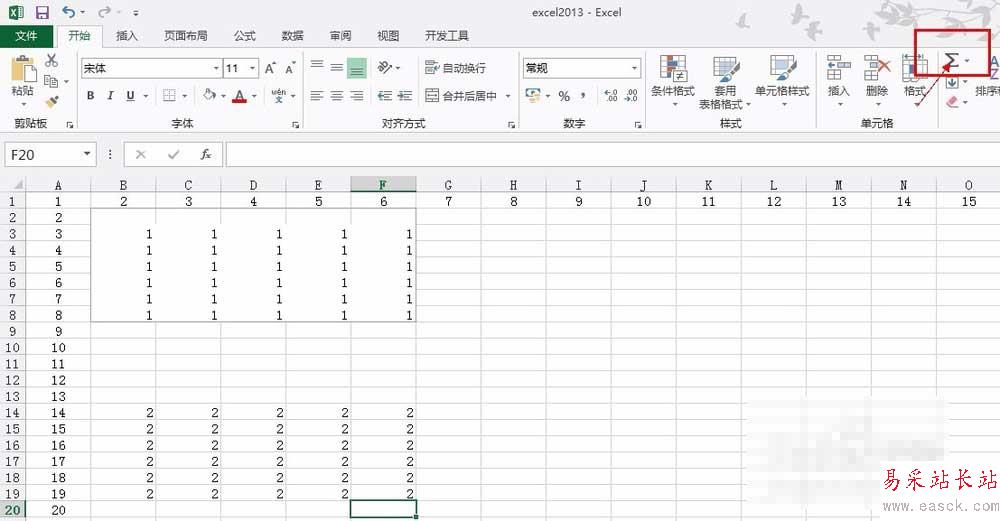Click the Borders icon
The width and height of the screenshot is (1000, 521).
(x=170, y=96)
